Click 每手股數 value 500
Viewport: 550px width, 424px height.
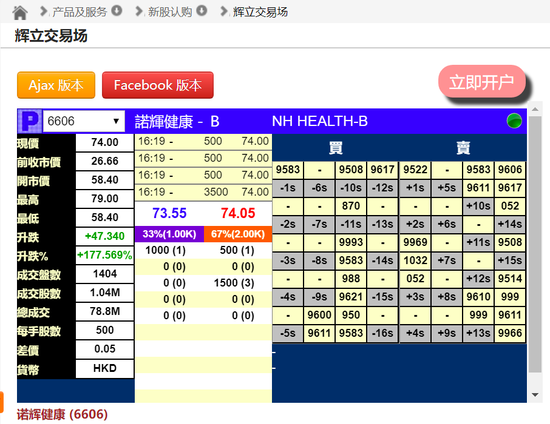click(x=105, y=330)
